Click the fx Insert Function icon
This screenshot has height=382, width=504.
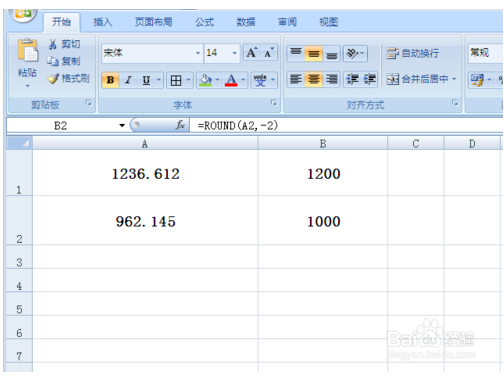coord(180,125)
